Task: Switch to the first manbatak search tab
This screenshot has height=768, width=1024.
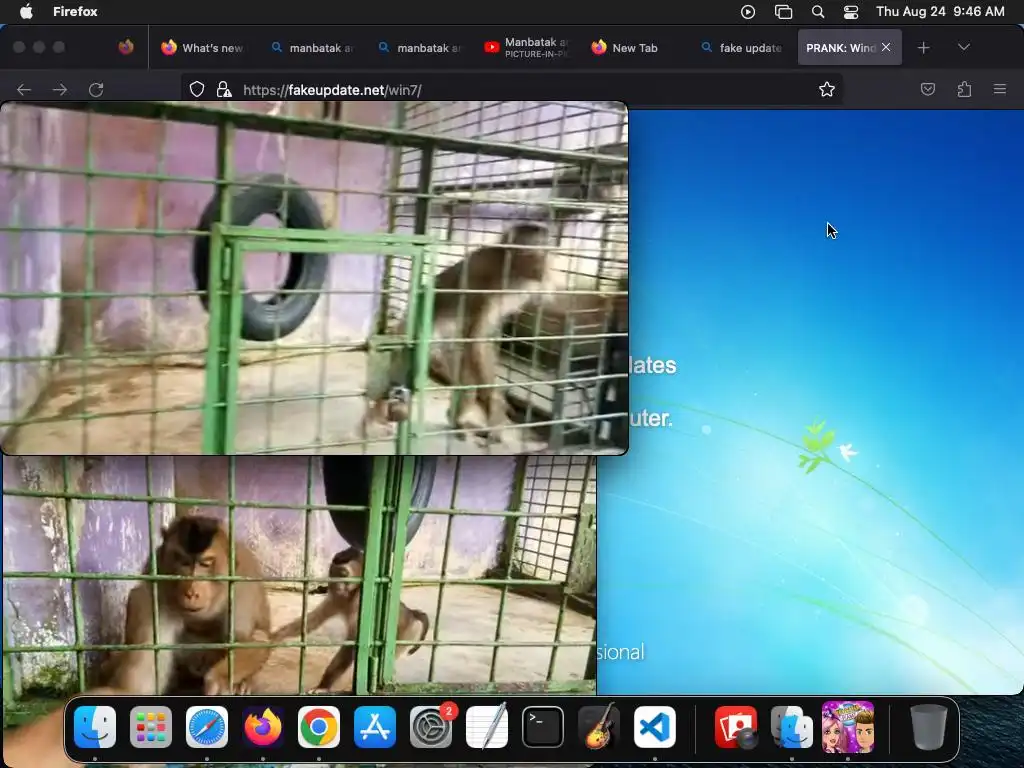Action: click(x=312, y=48)
